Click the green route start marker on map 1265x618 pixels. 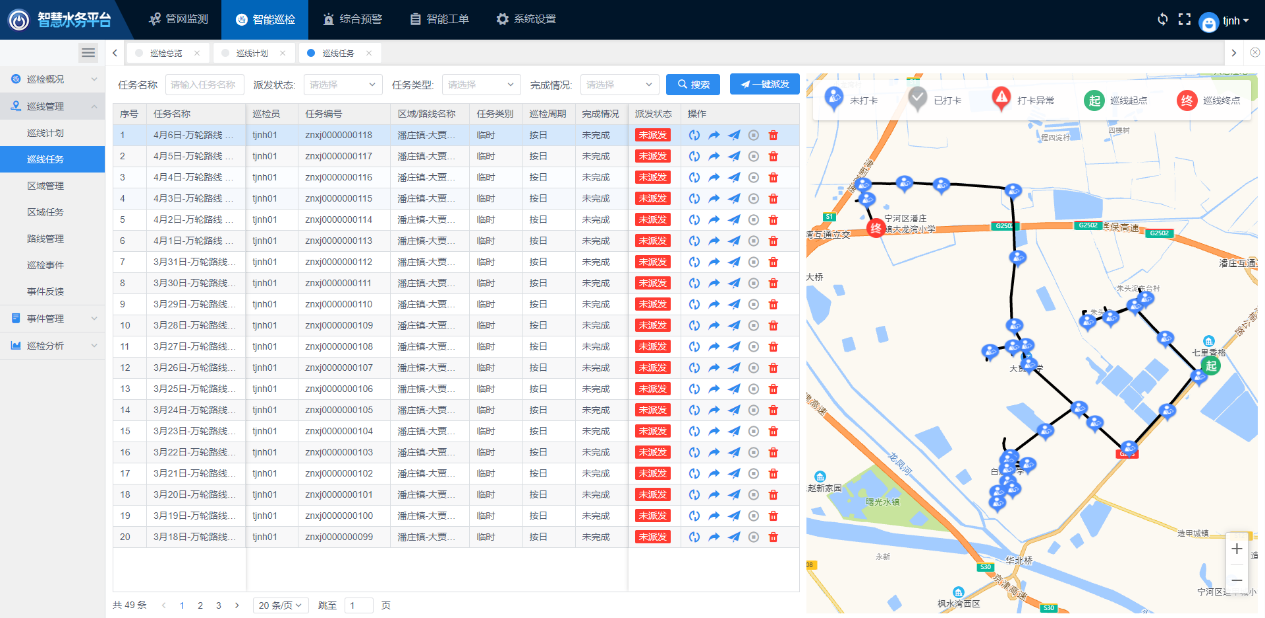(1211, 365)
